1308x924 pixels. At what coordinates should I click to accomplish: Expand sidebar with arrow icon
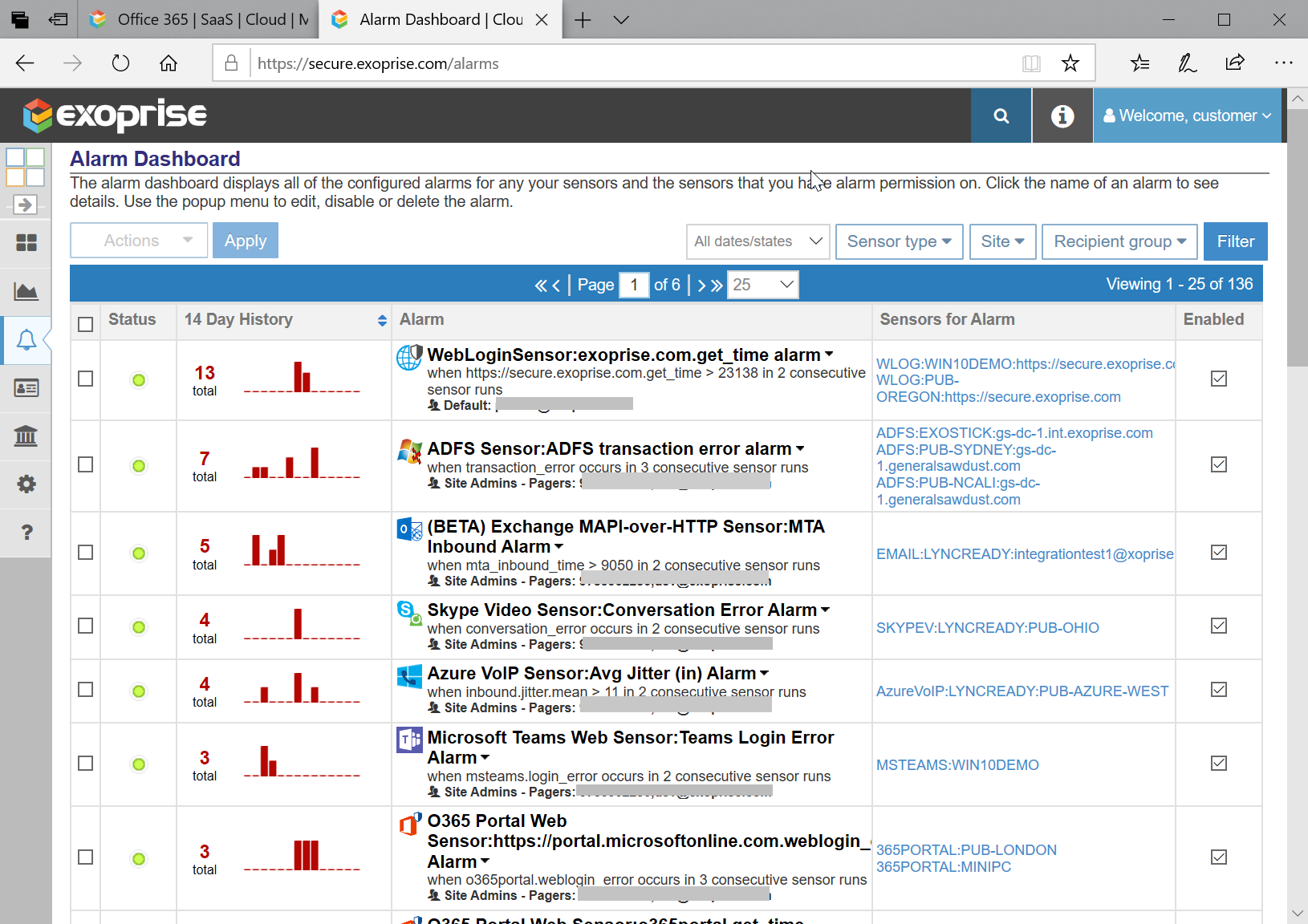pyautogui.click(x=26, y=205)
